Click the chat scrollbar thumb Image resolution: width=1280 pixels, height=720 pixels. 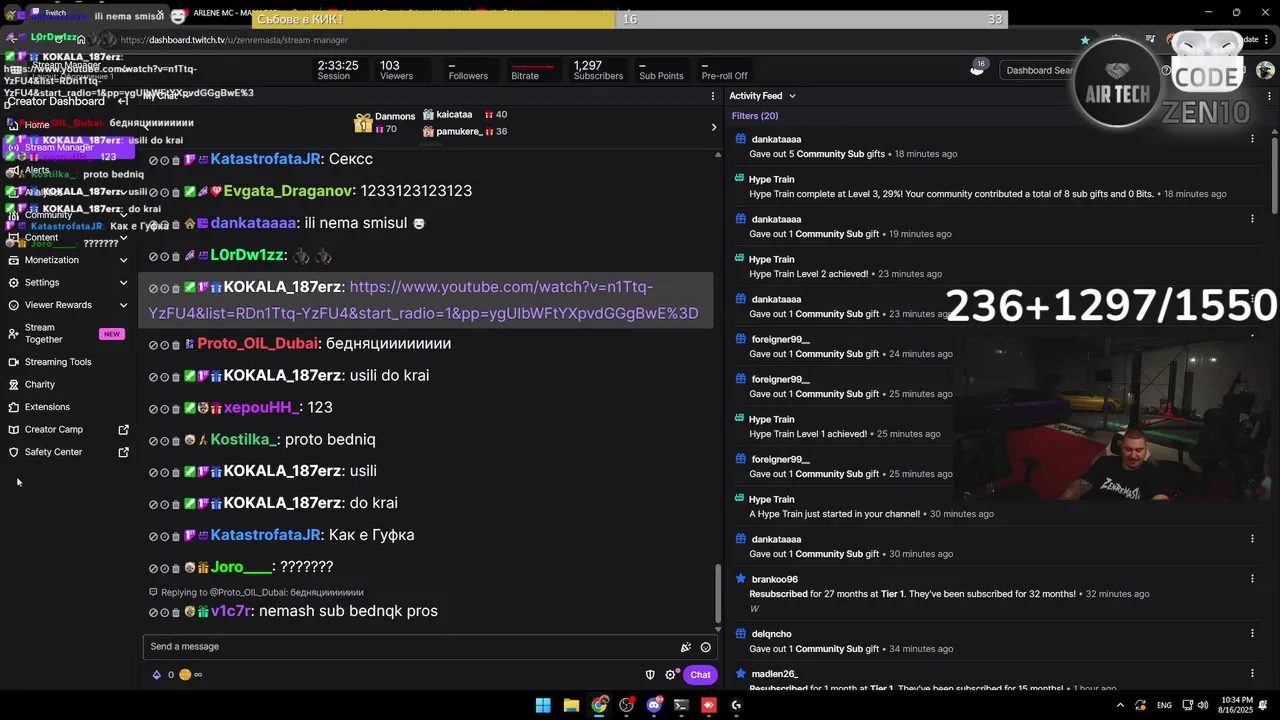(x=717, y=593)
